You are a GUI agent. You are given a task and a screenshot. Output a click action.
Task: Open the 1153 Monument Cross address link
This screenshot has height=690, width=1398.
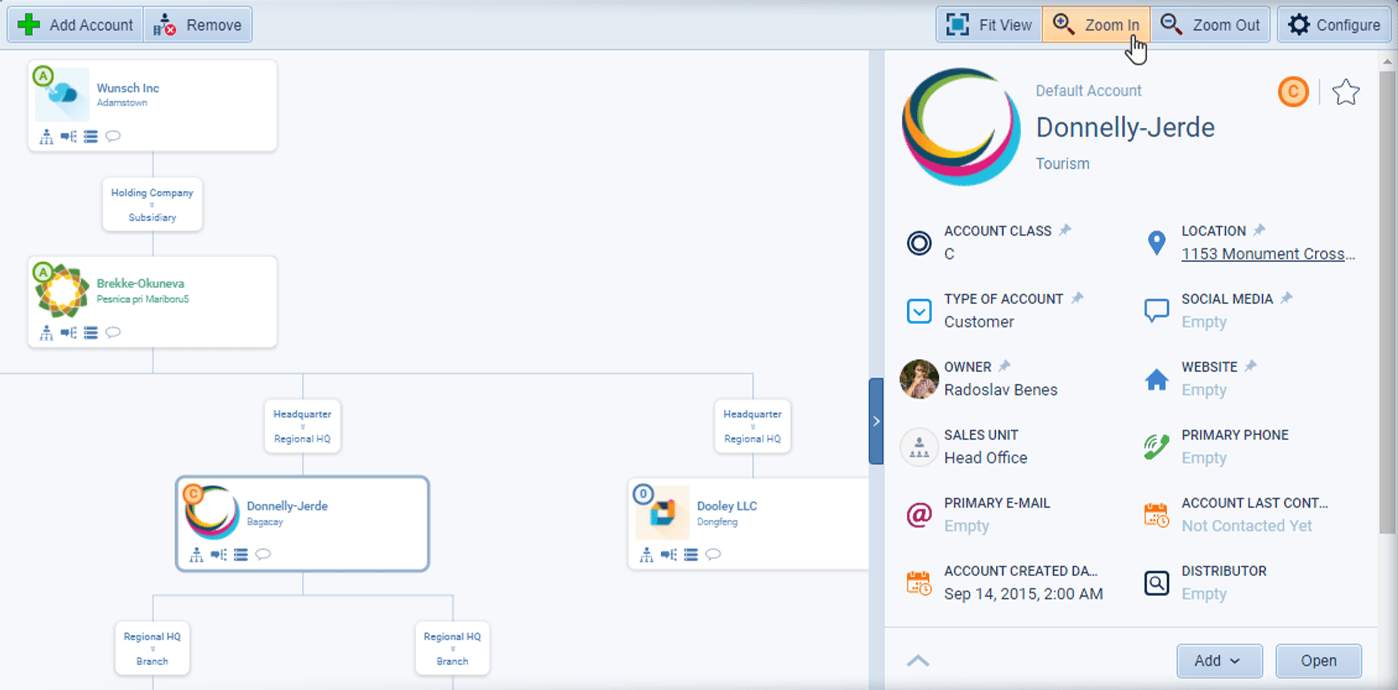pos(1268,253)
